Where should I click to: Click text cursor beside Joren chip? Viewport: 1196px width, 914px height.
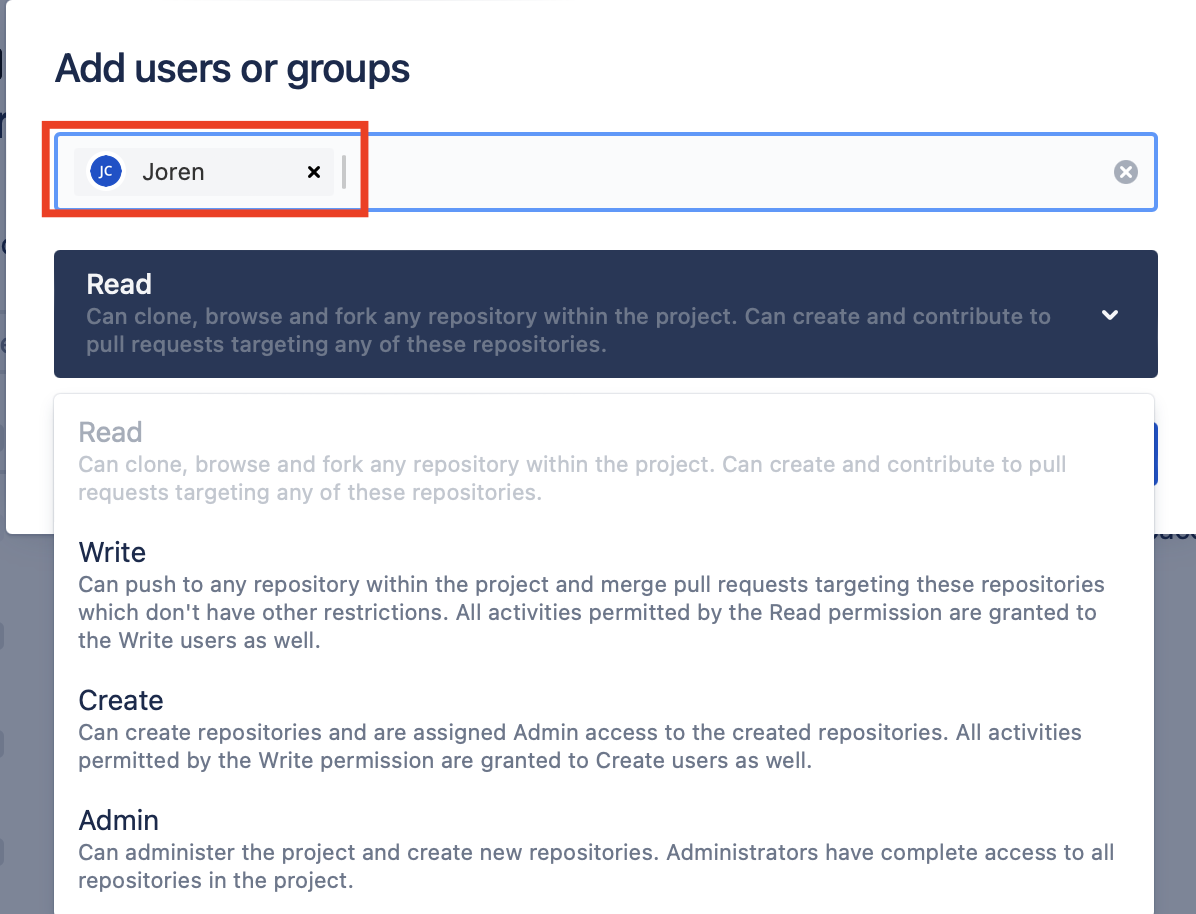tap(344, 172)
